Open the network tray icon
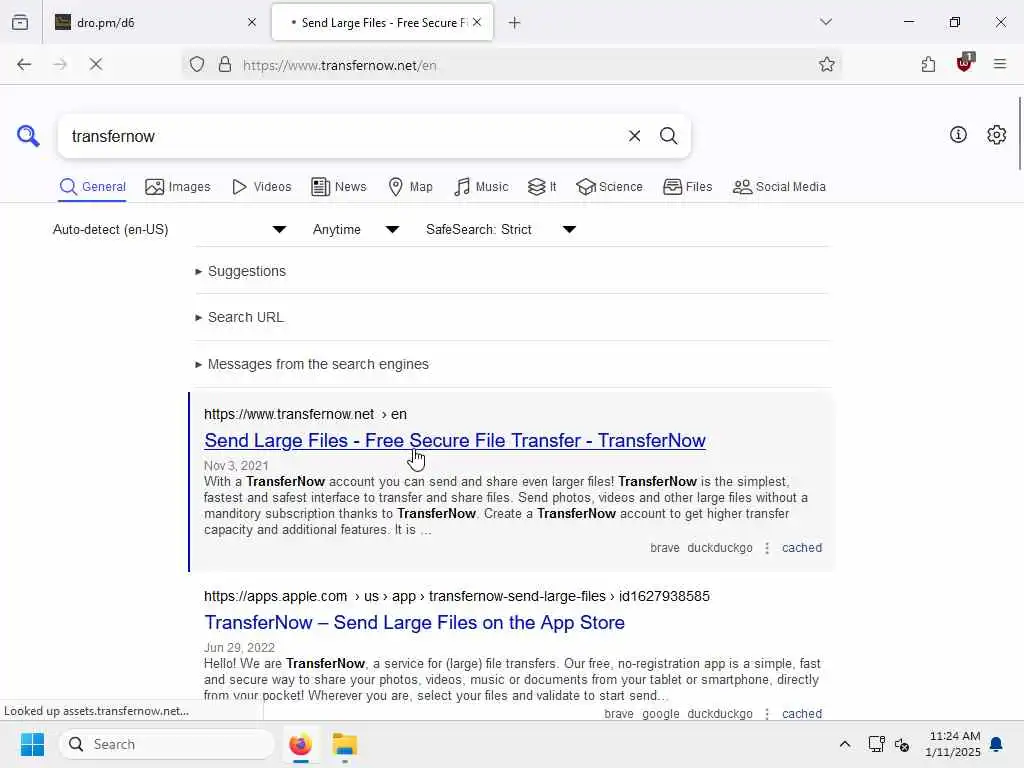 876,744
